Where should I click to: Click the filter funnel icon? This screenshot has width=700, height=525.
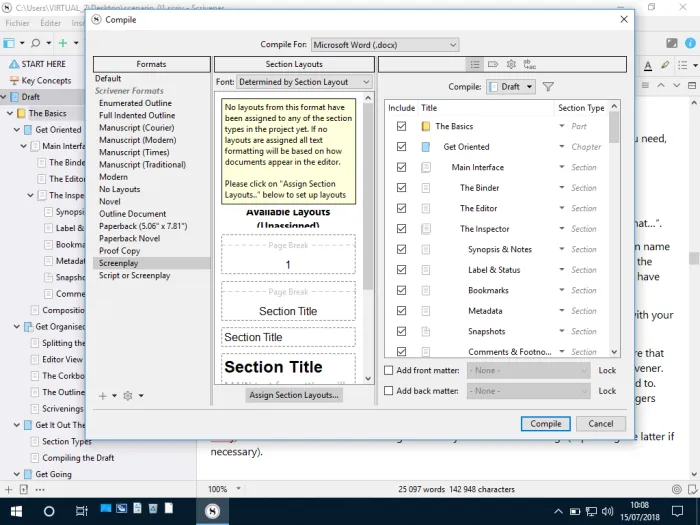(x=548, y=87)
